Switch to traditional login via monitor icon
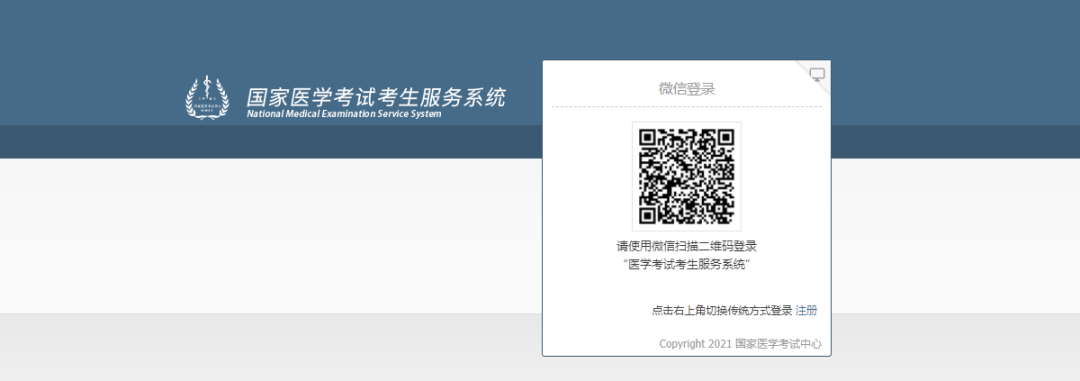This screenshot has height=381, width=1080. coord(817,74)
